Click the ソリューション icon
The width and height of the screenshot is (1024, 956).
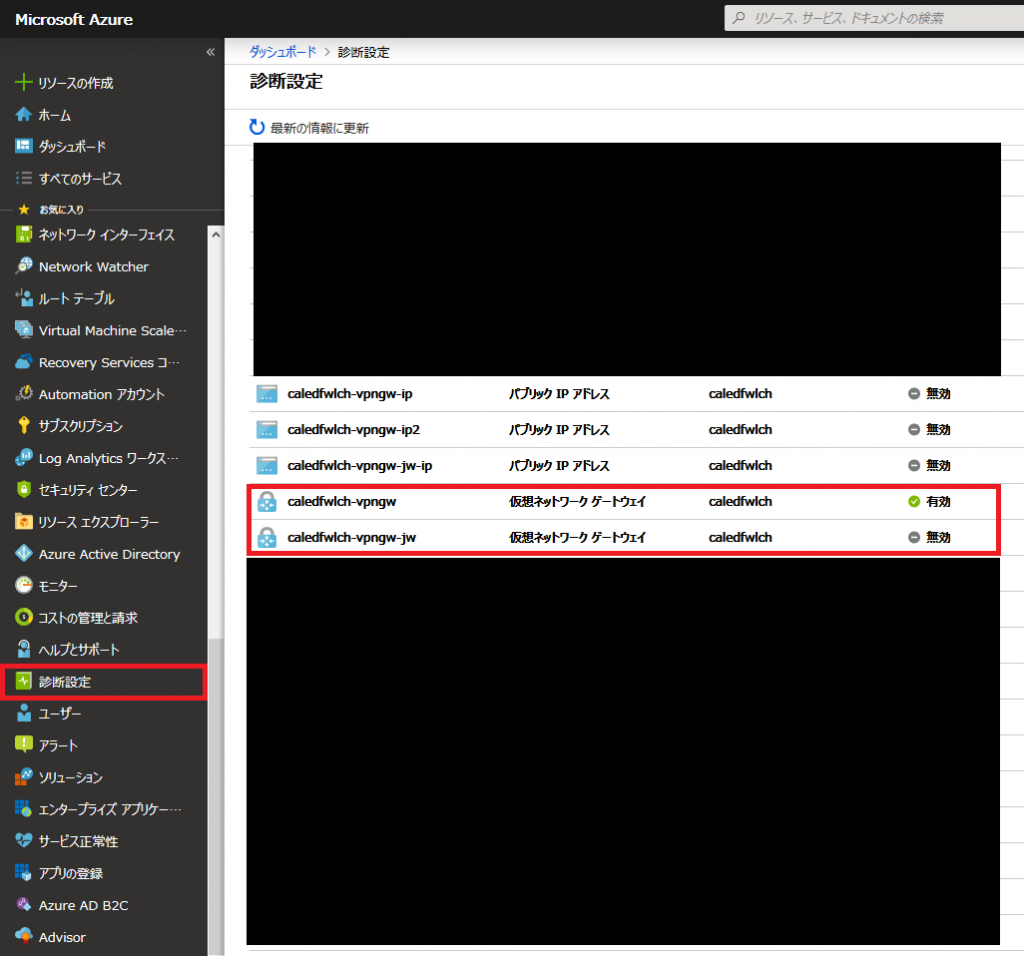24,776
